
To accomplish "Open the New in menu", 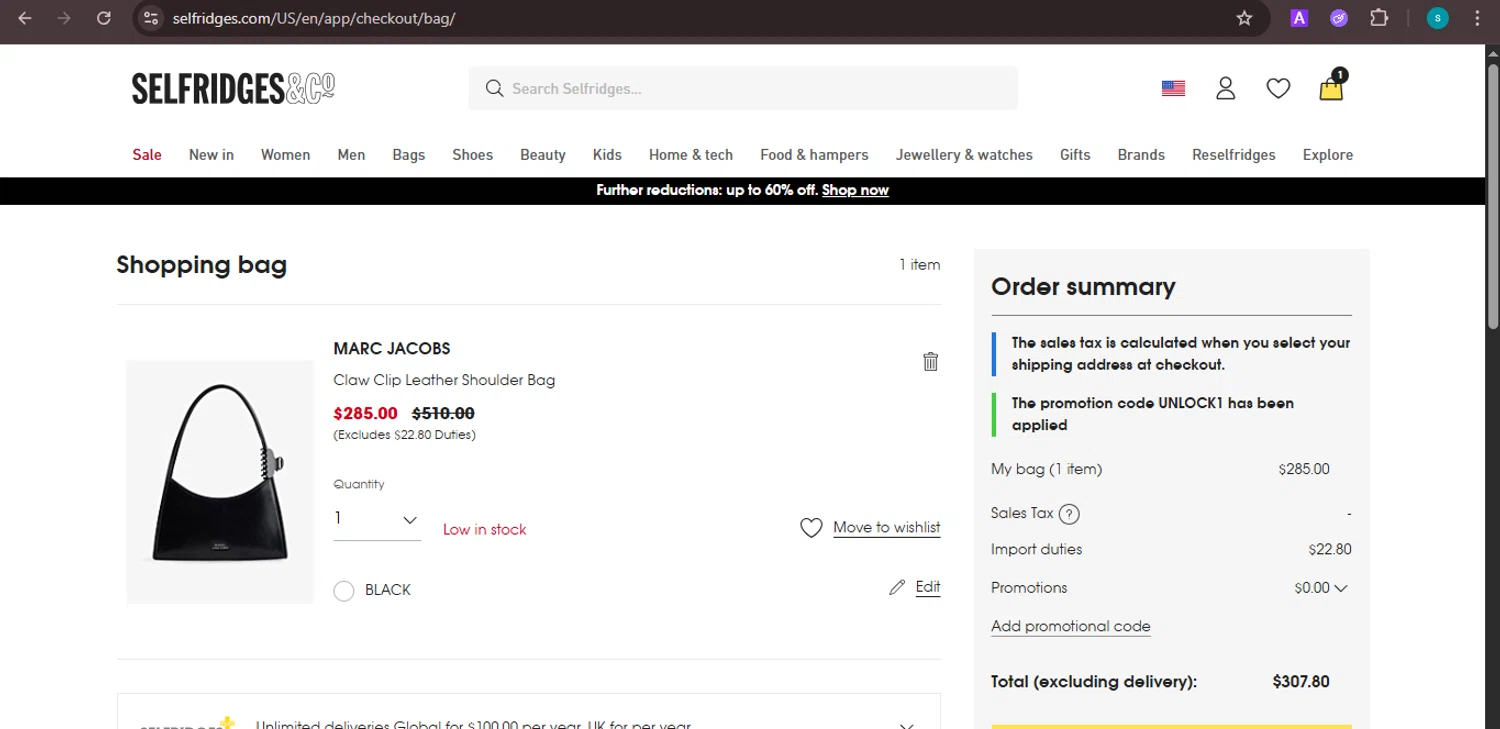I will (x=211, y=155).
